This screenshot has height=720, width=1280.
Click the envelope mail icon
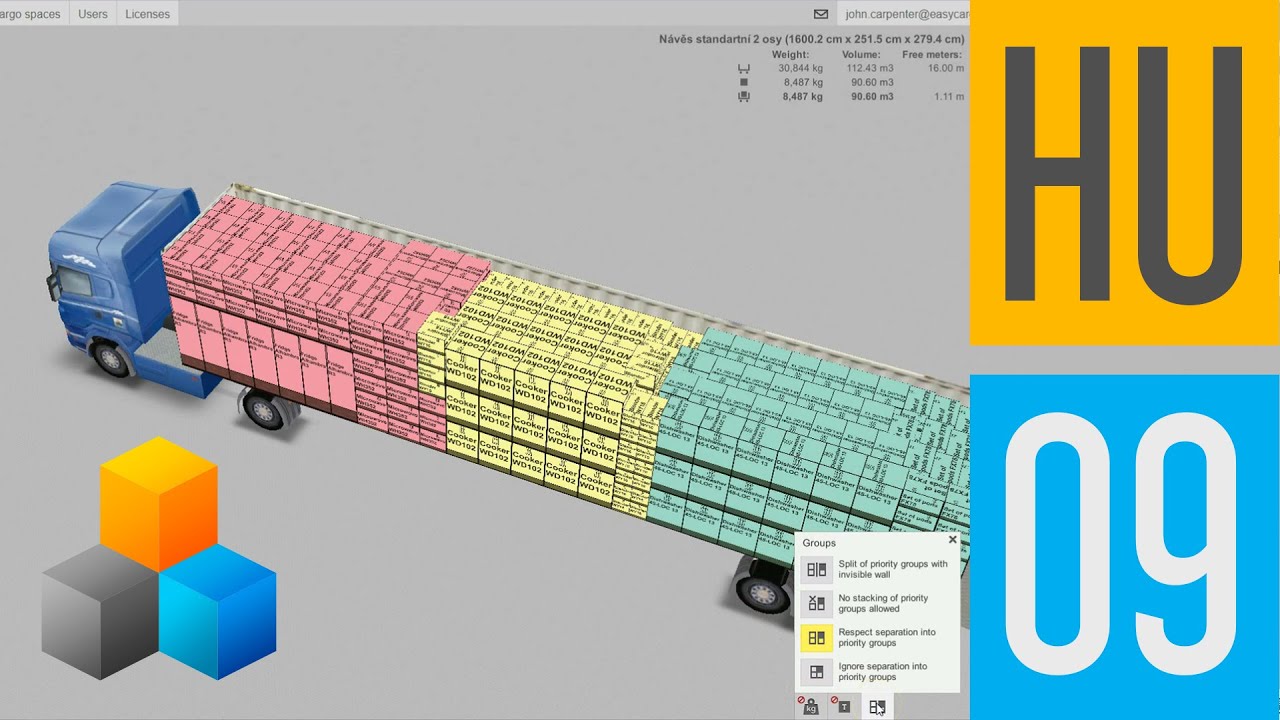pyautogui.click(x=821, y=14)
